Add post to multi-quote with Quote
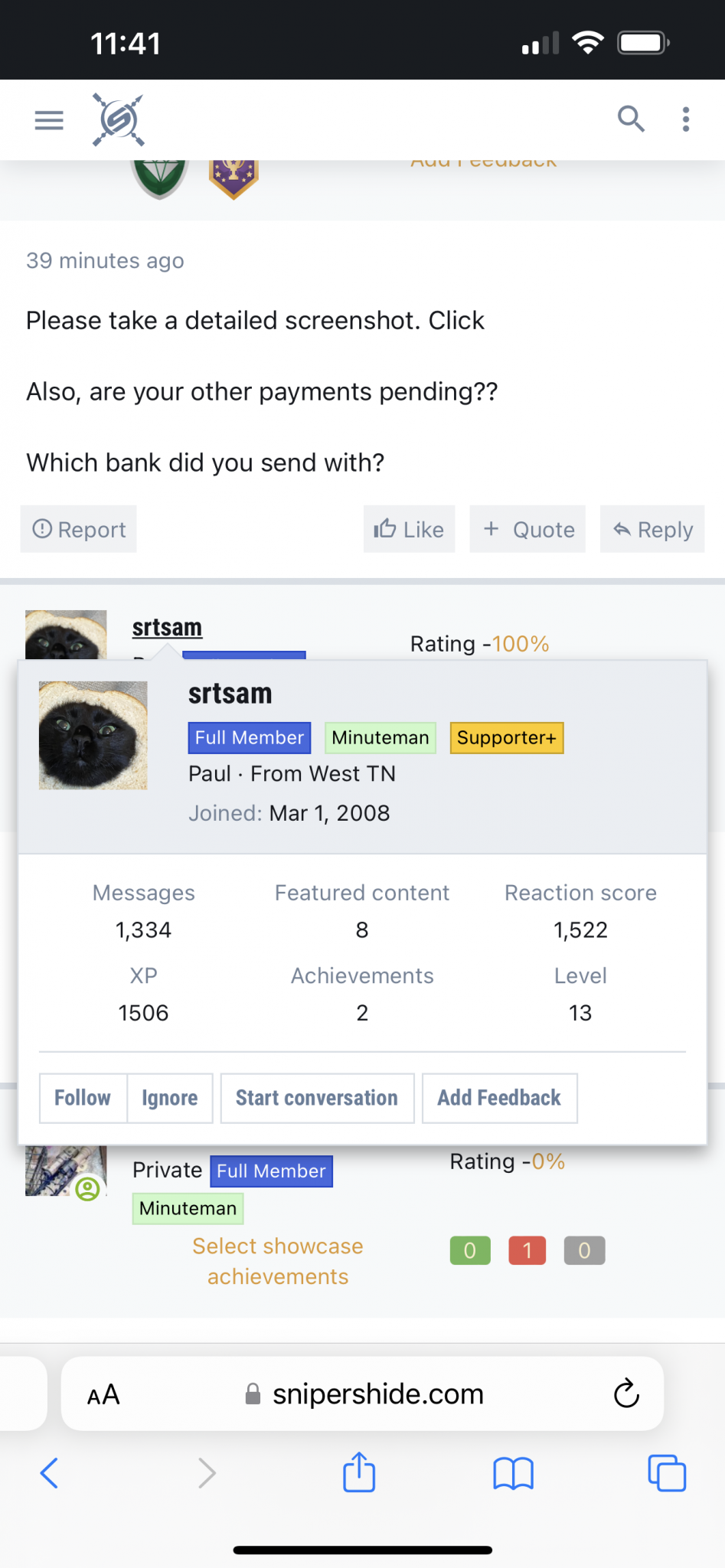725x1568 pixels. [528, 529]
